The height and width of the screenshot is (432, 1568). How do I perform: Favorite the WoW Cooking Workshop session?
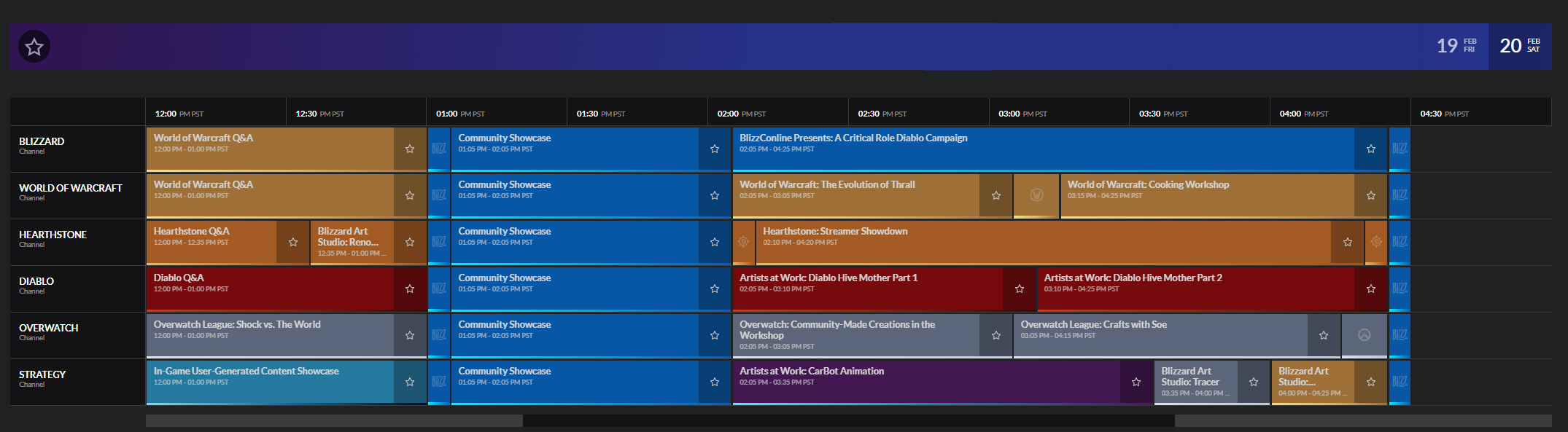click(x=1371, y=195)
